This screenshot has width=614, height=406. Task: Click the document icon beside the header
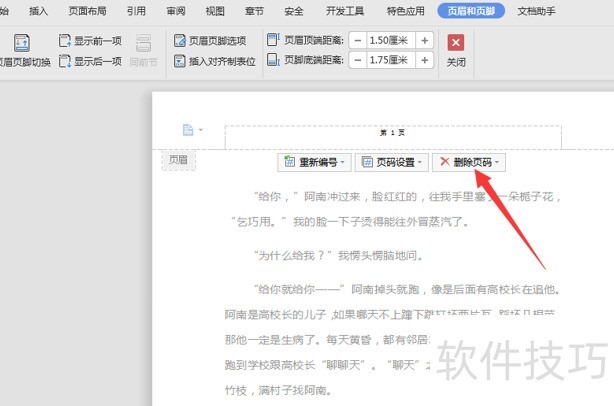188,130
